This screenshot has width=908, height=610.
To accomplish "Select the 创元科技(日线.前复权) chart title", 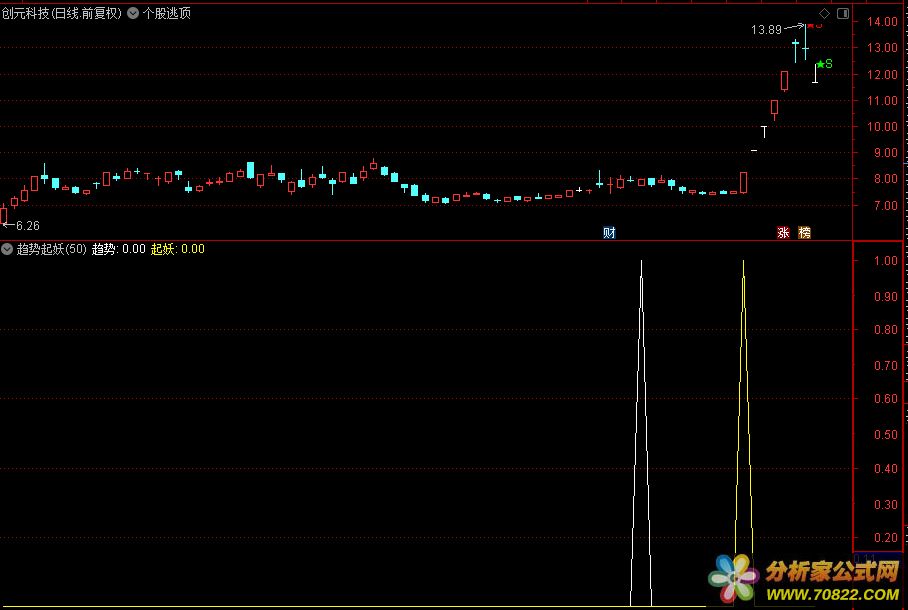I will click(62, 13).
